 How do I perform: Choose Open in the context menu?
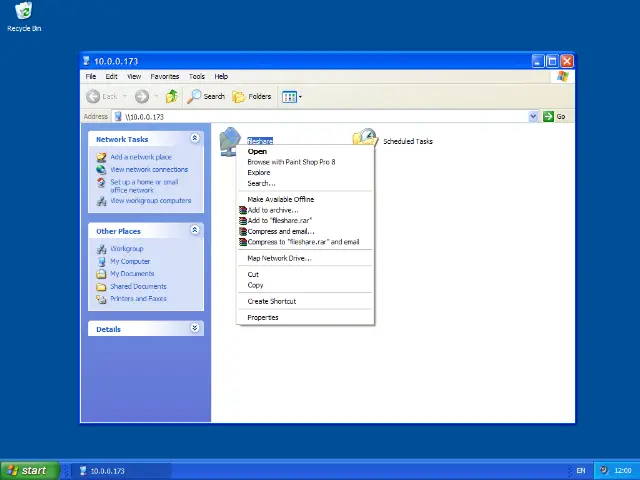[305, 151]
